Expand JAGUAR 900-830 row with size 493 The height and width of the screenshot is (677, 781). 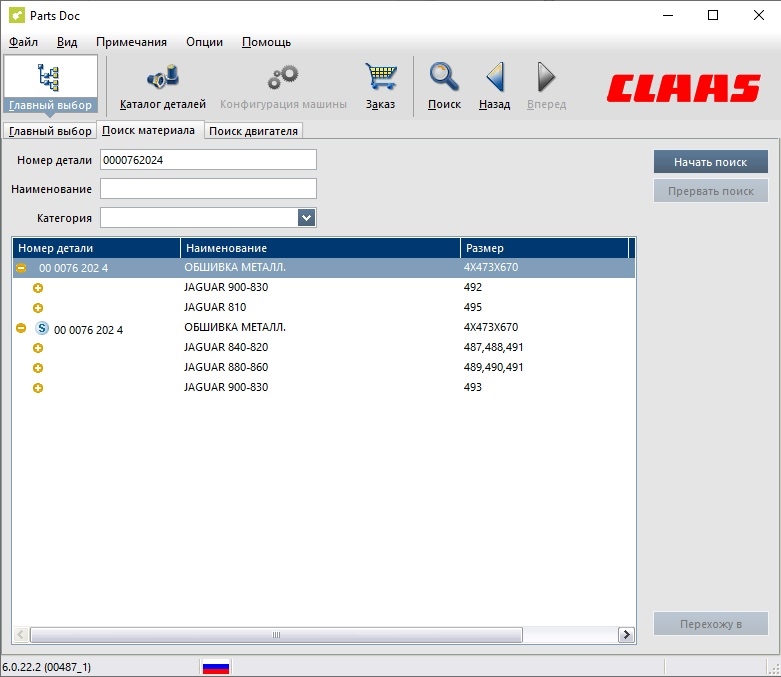tap(38, 388)
